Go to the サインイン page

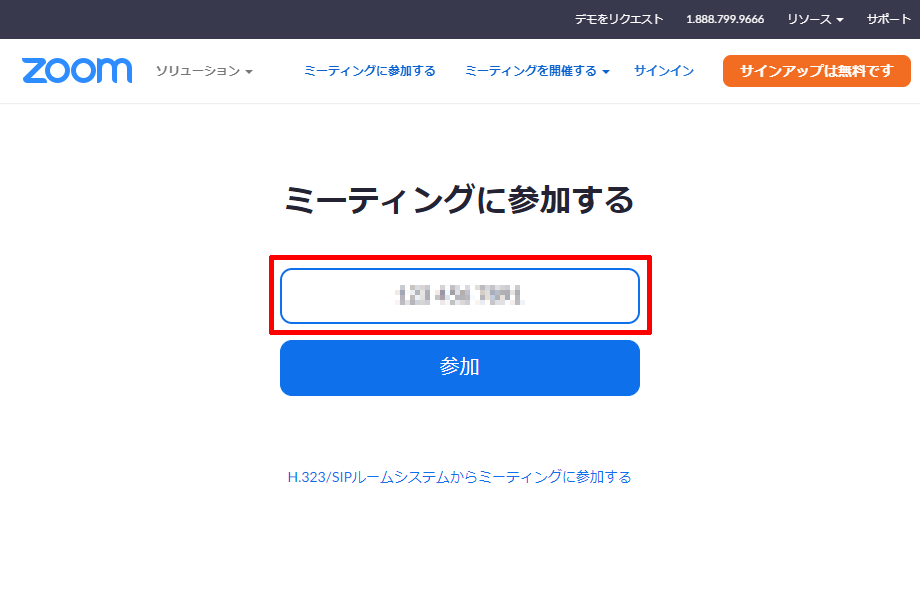pos(664,71)
